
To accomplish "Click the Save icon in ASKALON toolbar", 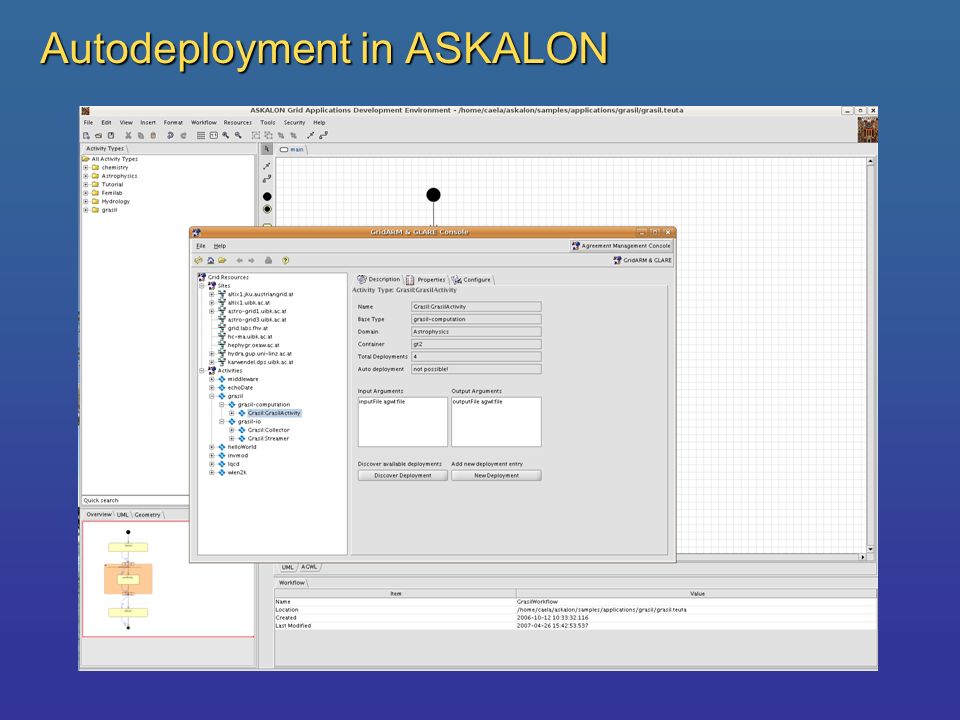I will (x=111, y=135).
